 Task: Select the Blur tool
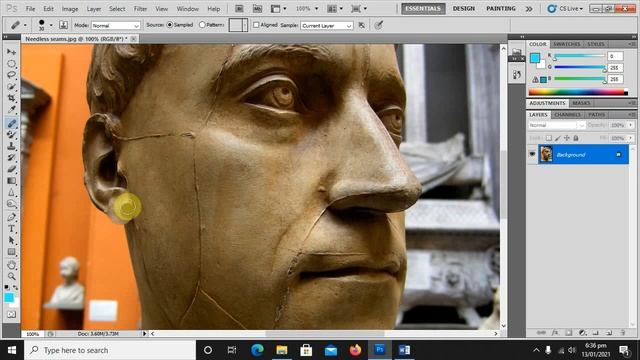coord(11,192)
